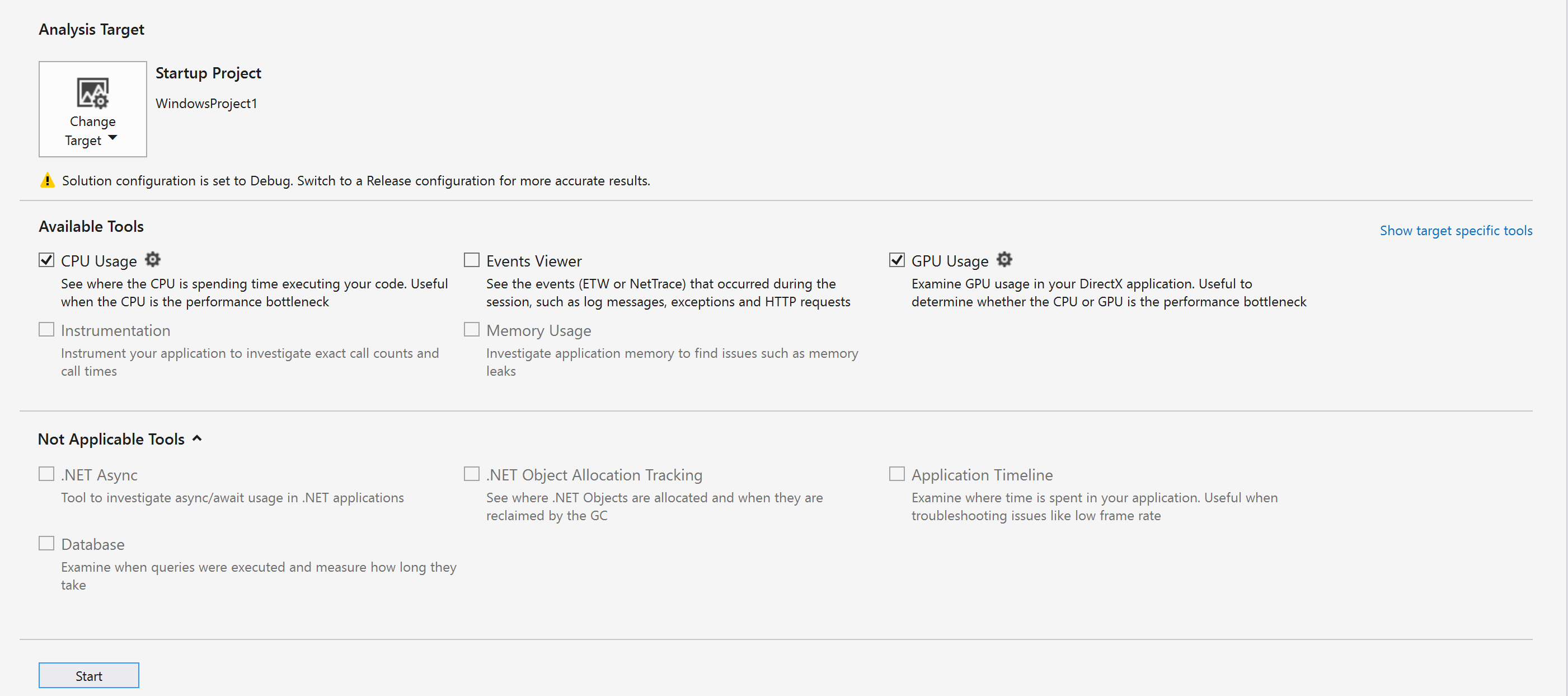Tick the Instrumentation checkbox
Screen dimensions: 1568x696
[x=46, y=329]
